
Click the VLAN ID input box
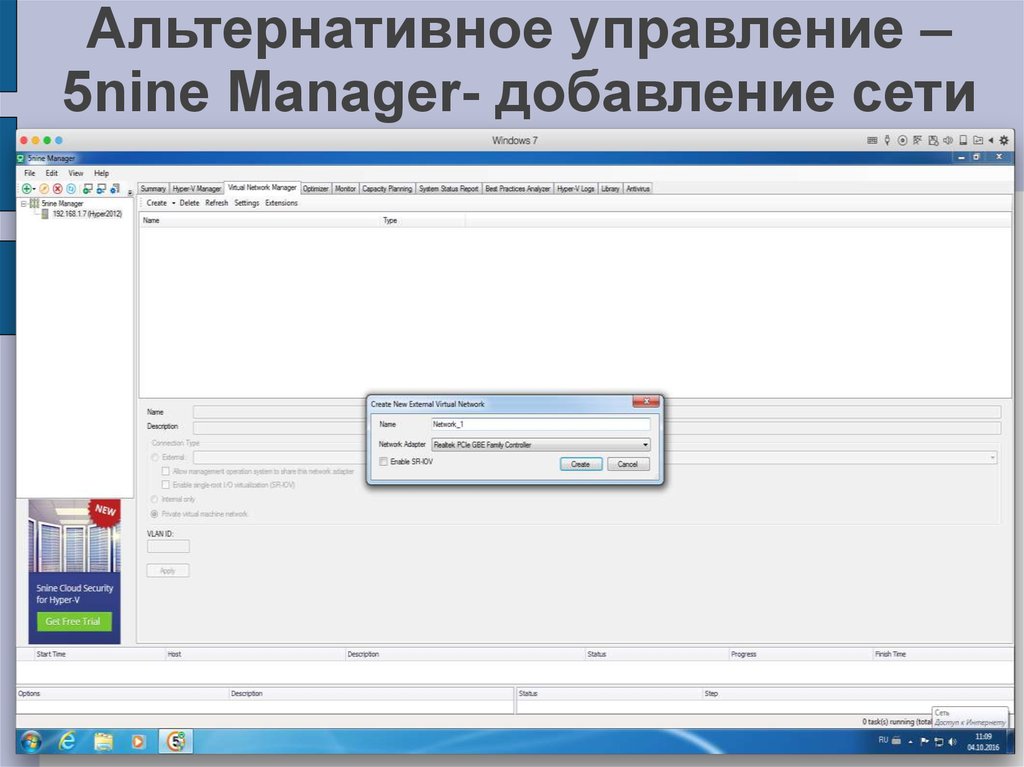pyautogui.click(x=168, y=547)
